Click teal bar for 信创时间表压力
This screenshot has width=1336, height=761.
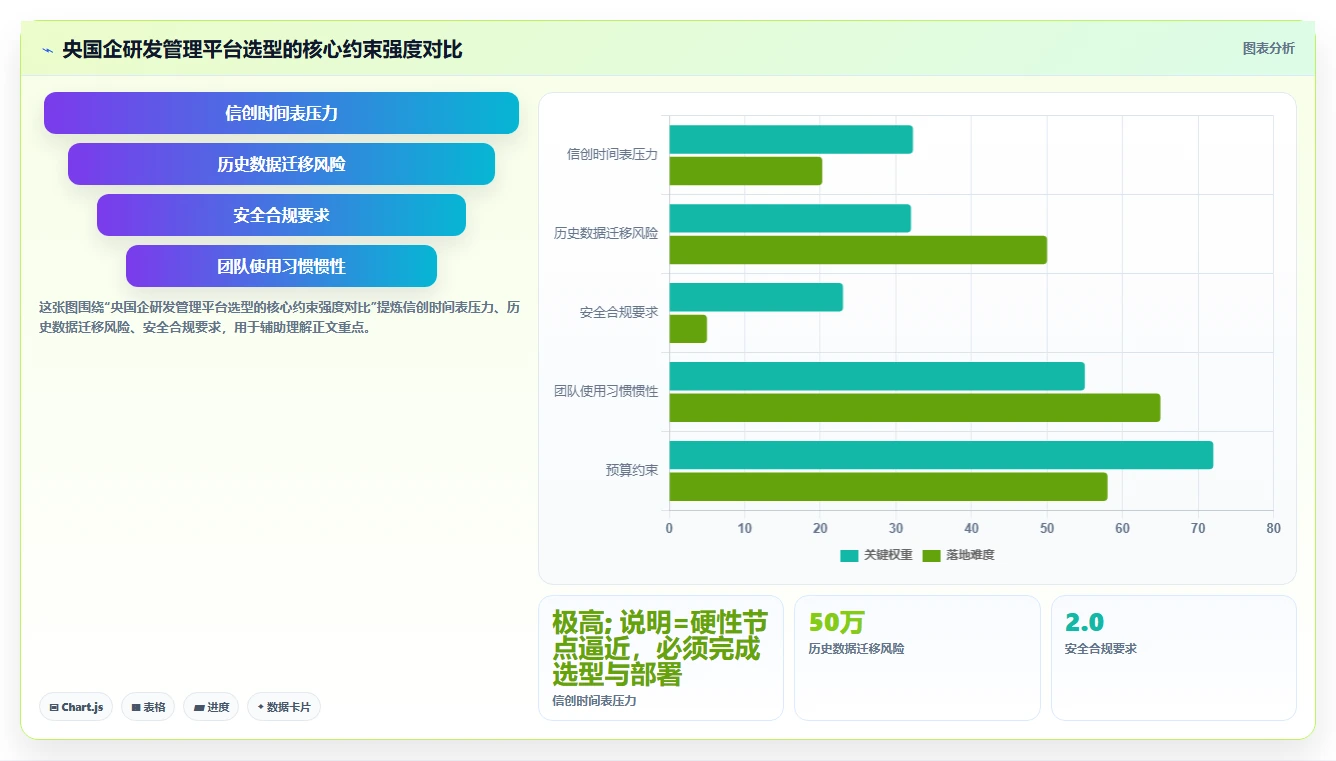pos(791,139)
